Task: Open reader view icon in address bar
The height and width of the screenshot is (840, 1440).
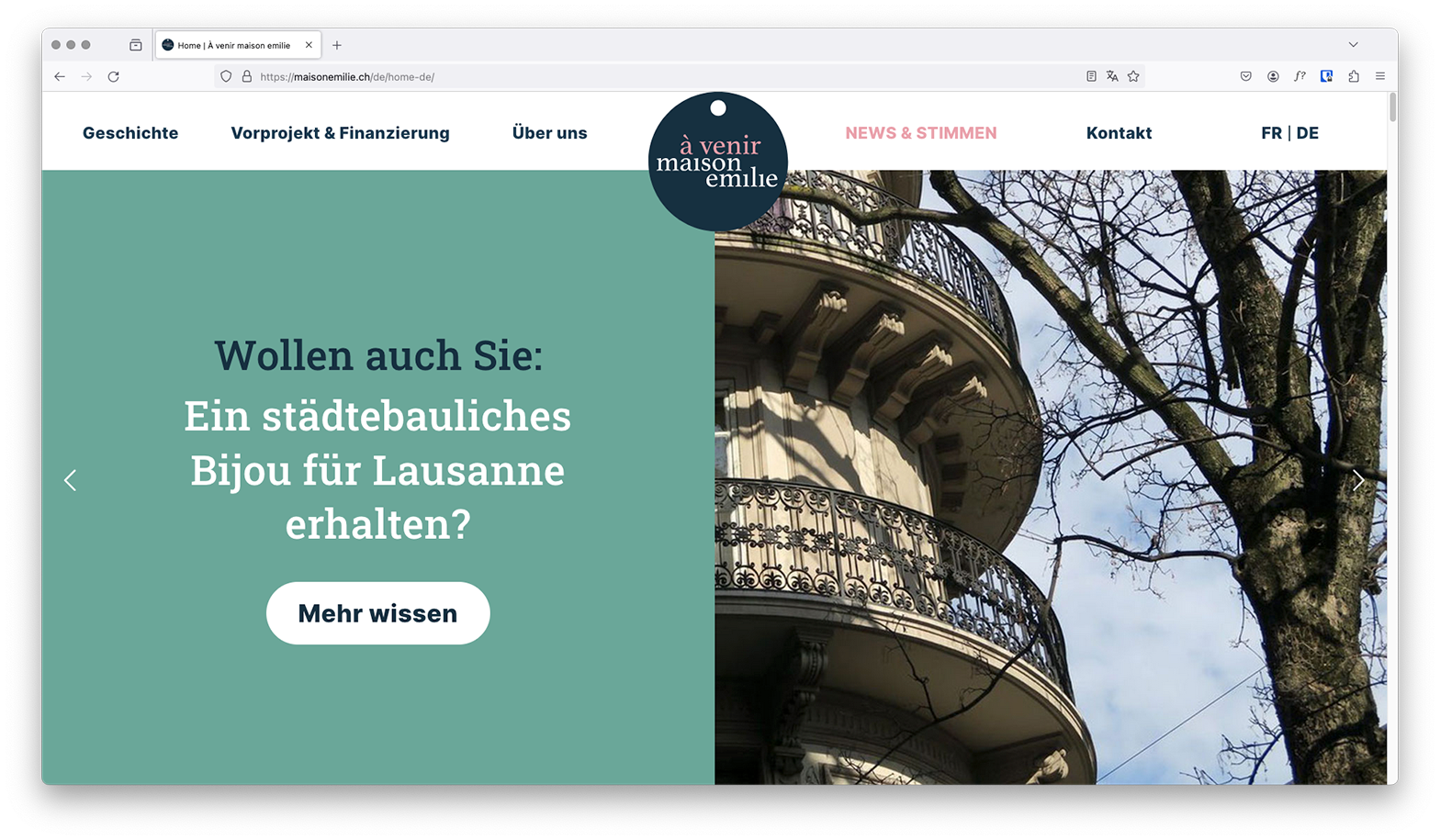Action: (x=1091, y=77)
